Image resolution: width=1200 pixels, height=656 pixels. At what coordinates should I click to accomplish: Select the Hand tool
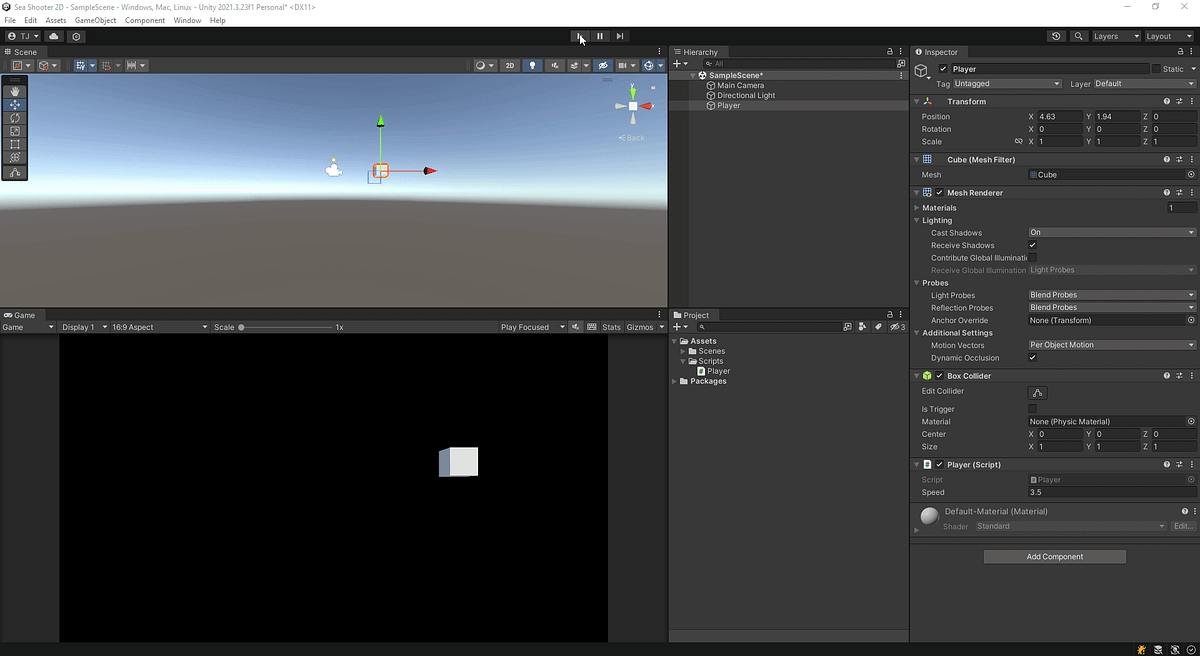(x=14, y=91)
